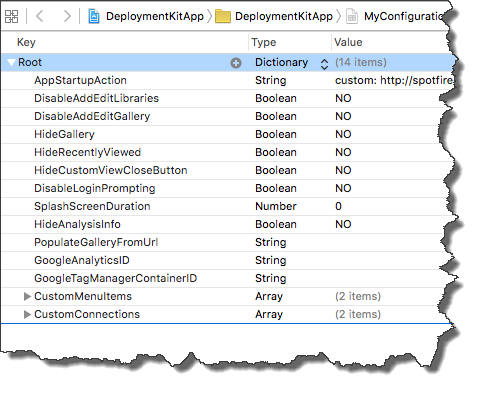Collapse the Root disclosure triangle

click(x=12, y=62)
